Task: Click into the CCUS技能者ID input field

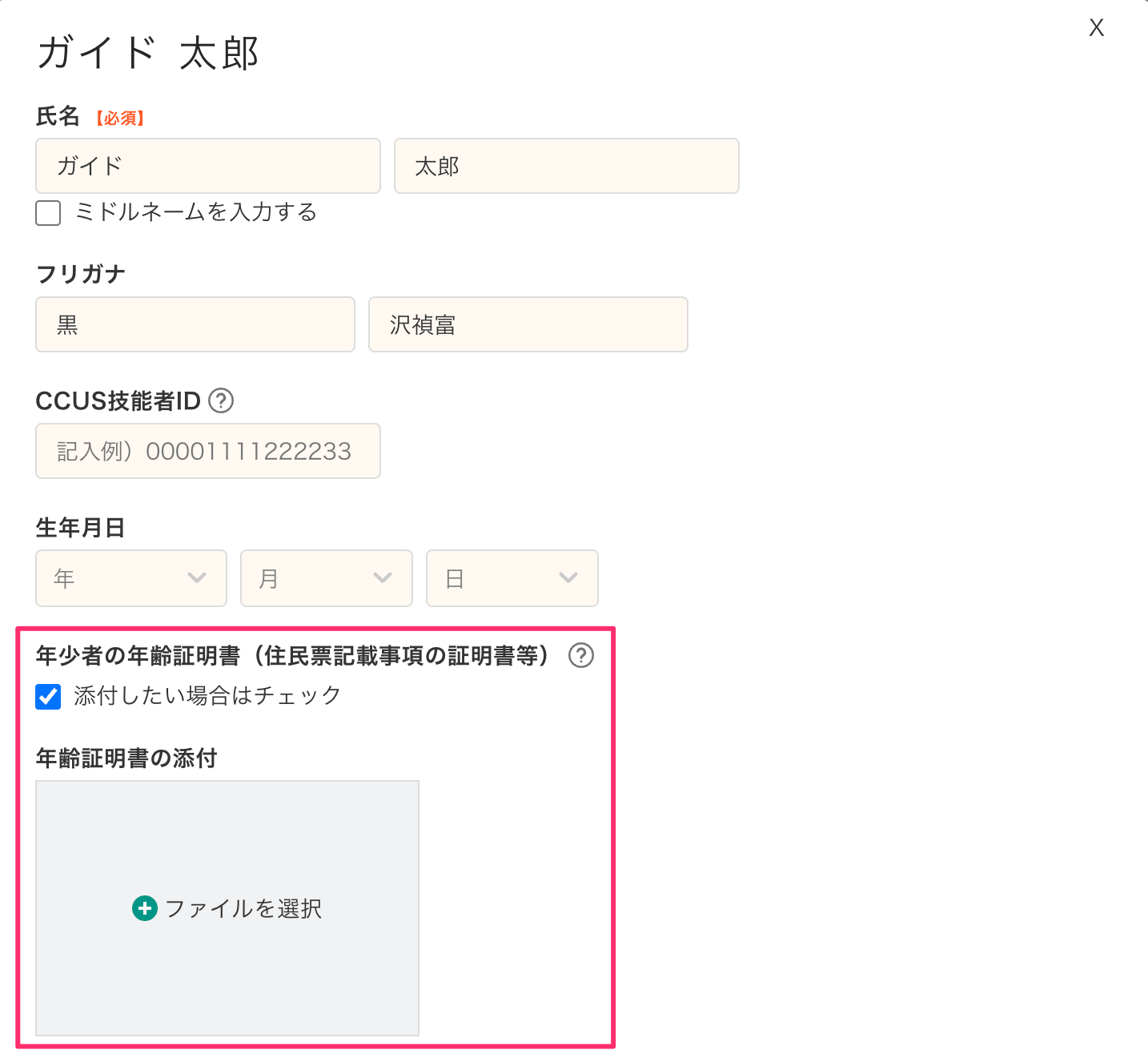Action: pyautogui.click(x=208, y=451)
